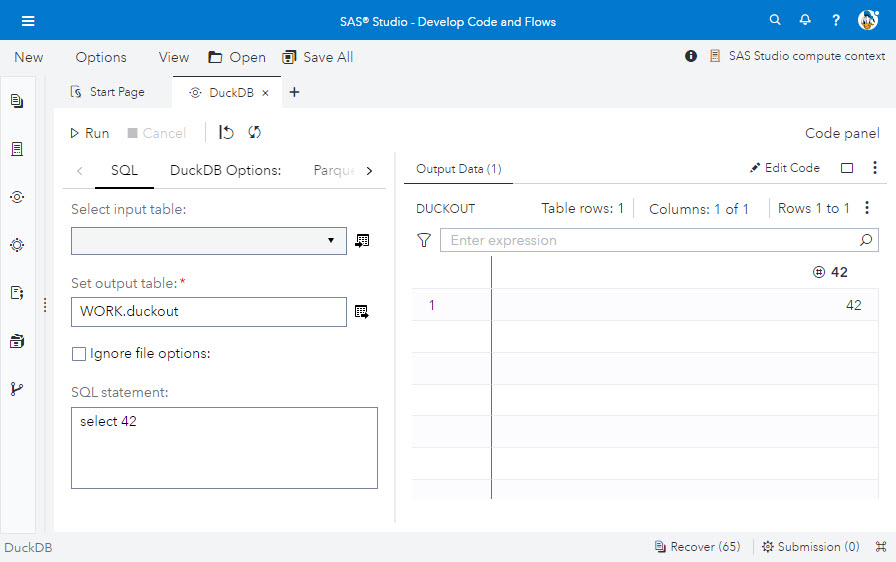Select row 1 cell value 42

coord(685,305)
